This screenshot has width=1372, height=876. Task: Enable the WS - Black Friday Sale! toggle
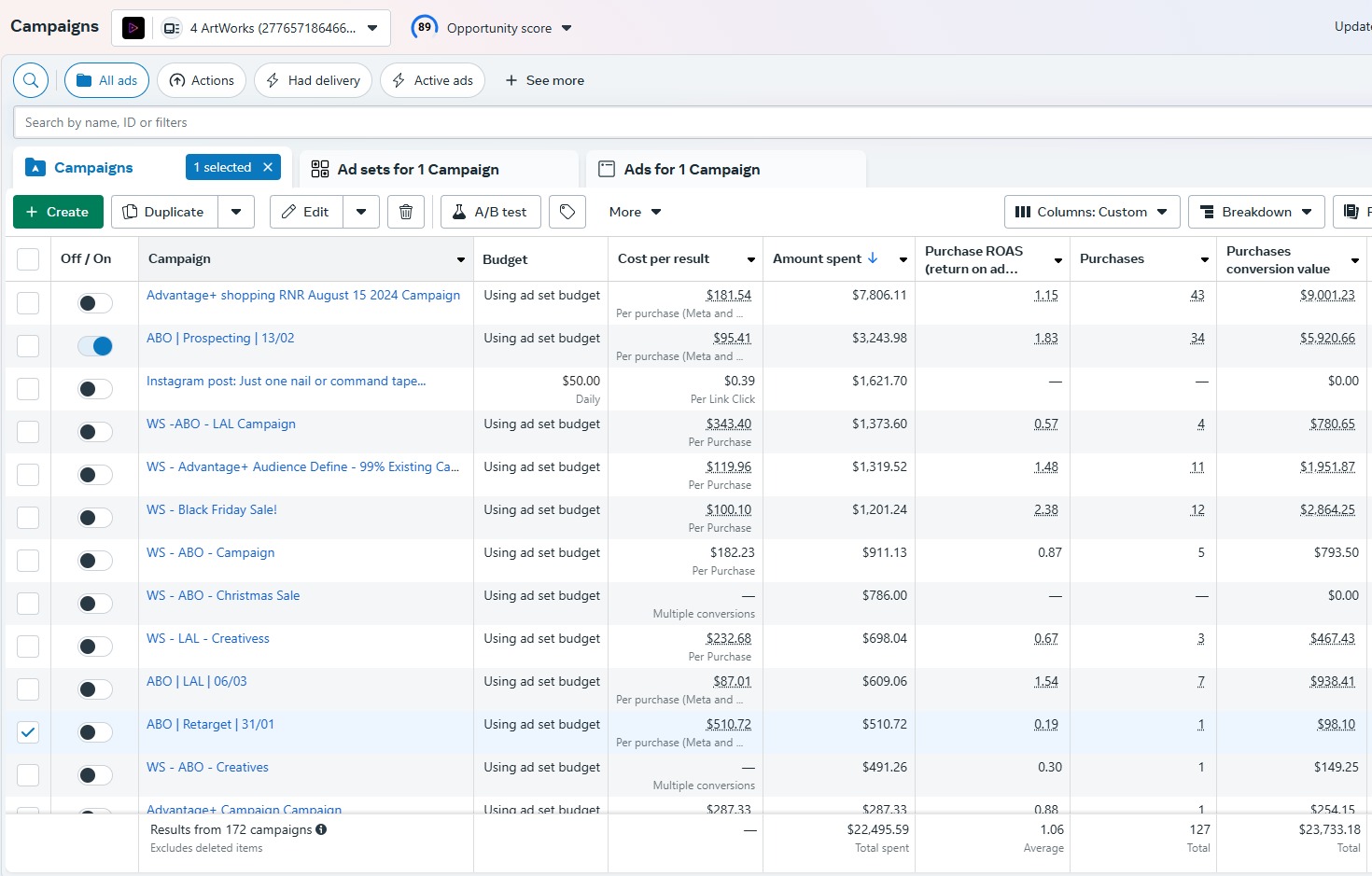[x=95, y=518]
